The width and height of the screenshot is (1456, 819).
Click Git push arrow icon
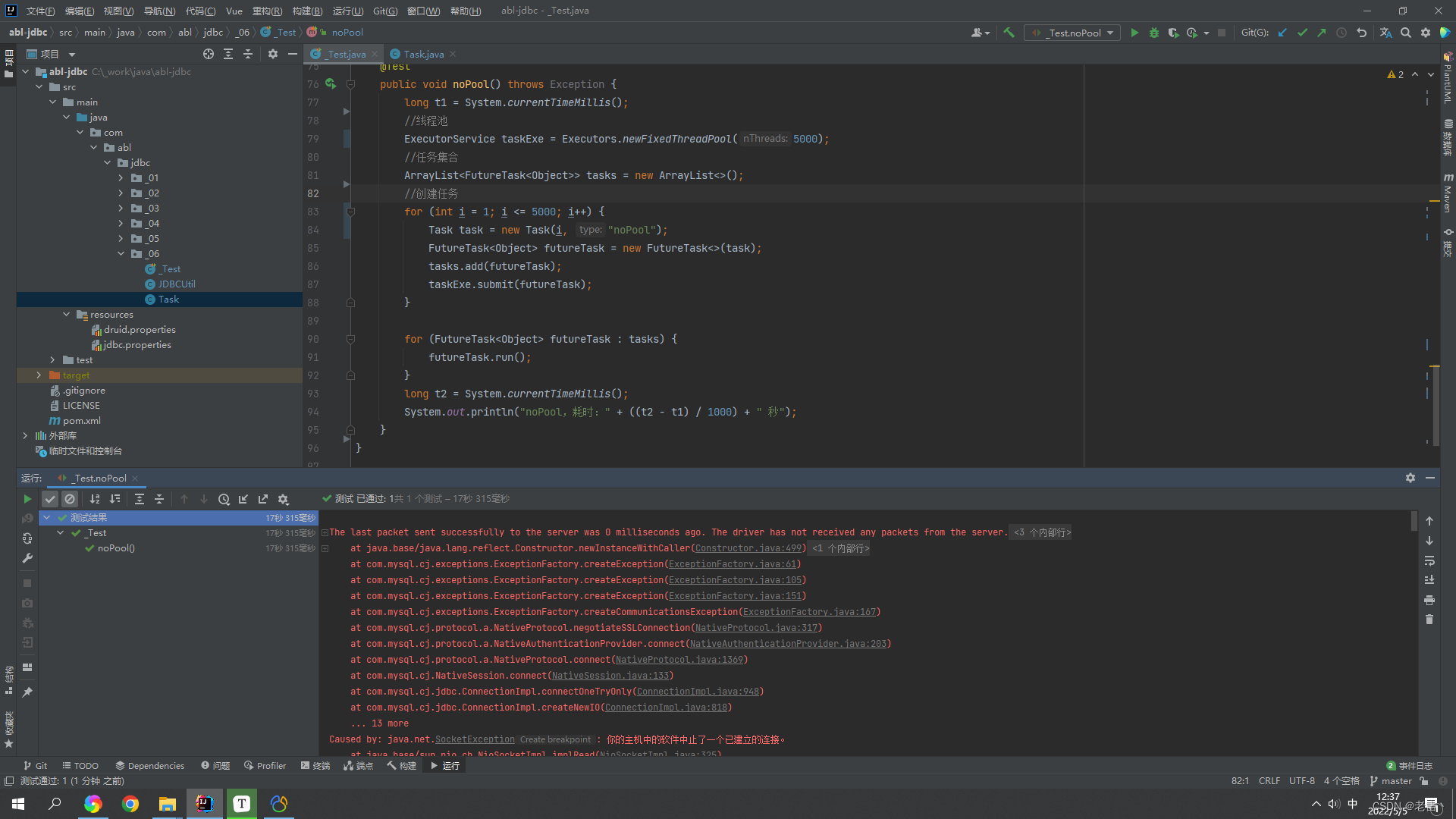pyautogui.click(x=1322, y=33)
